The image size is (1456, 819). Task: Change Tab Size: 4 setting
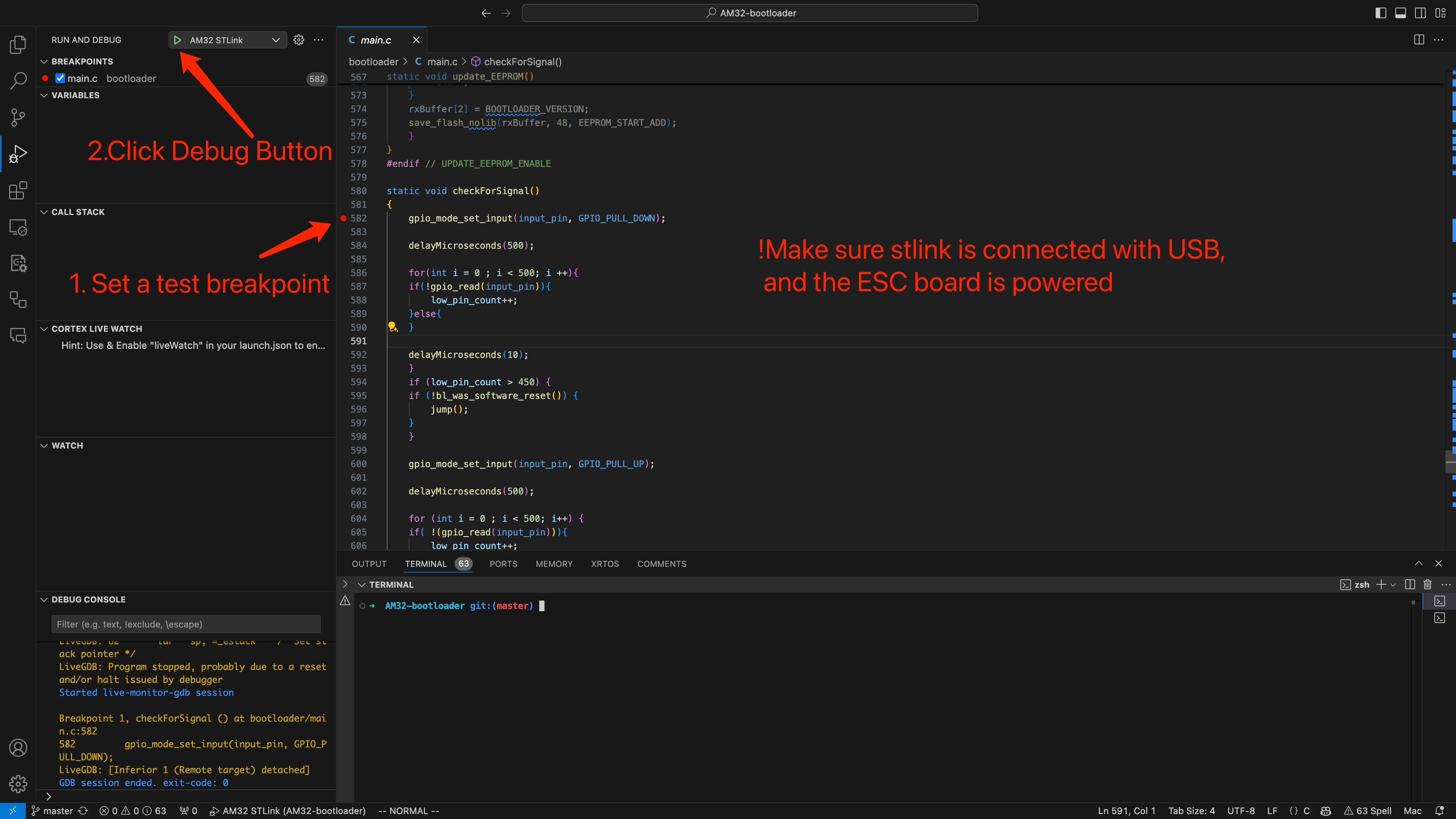pyautogui.click(x=1191, y=811)
